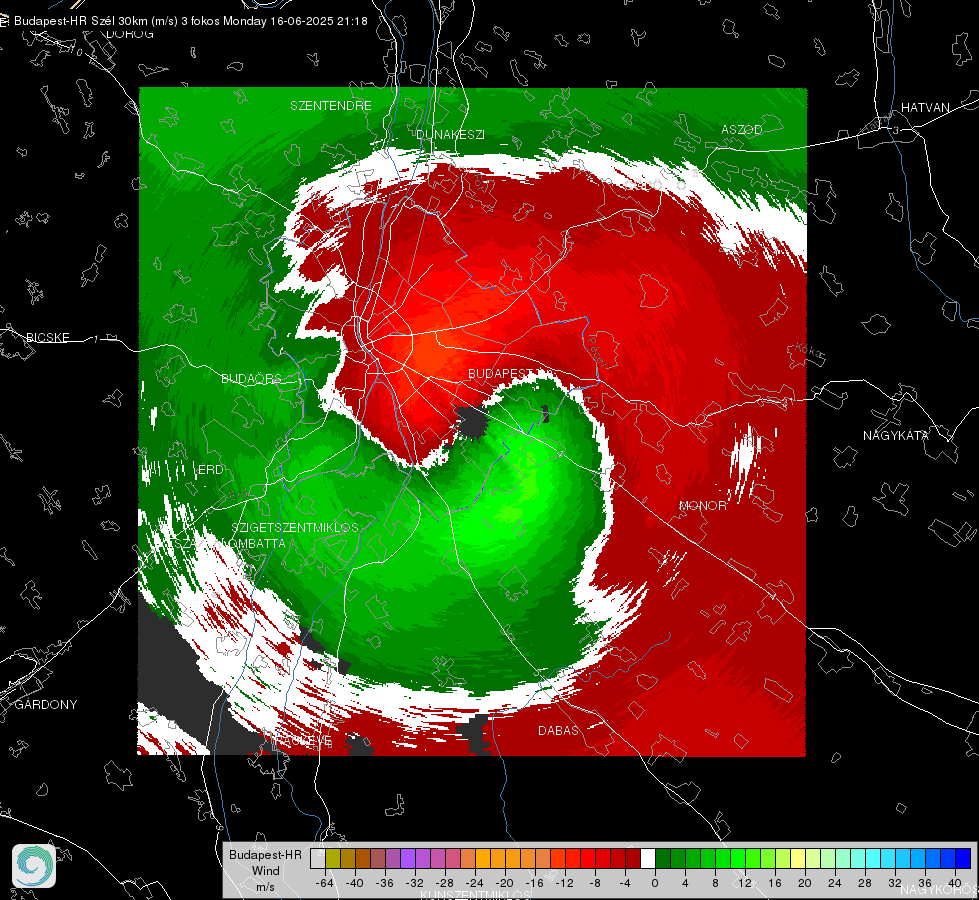Select the MONOR town label
Image resolution: width=979 pixels, height=900 pixels.
tap(703, 505)
